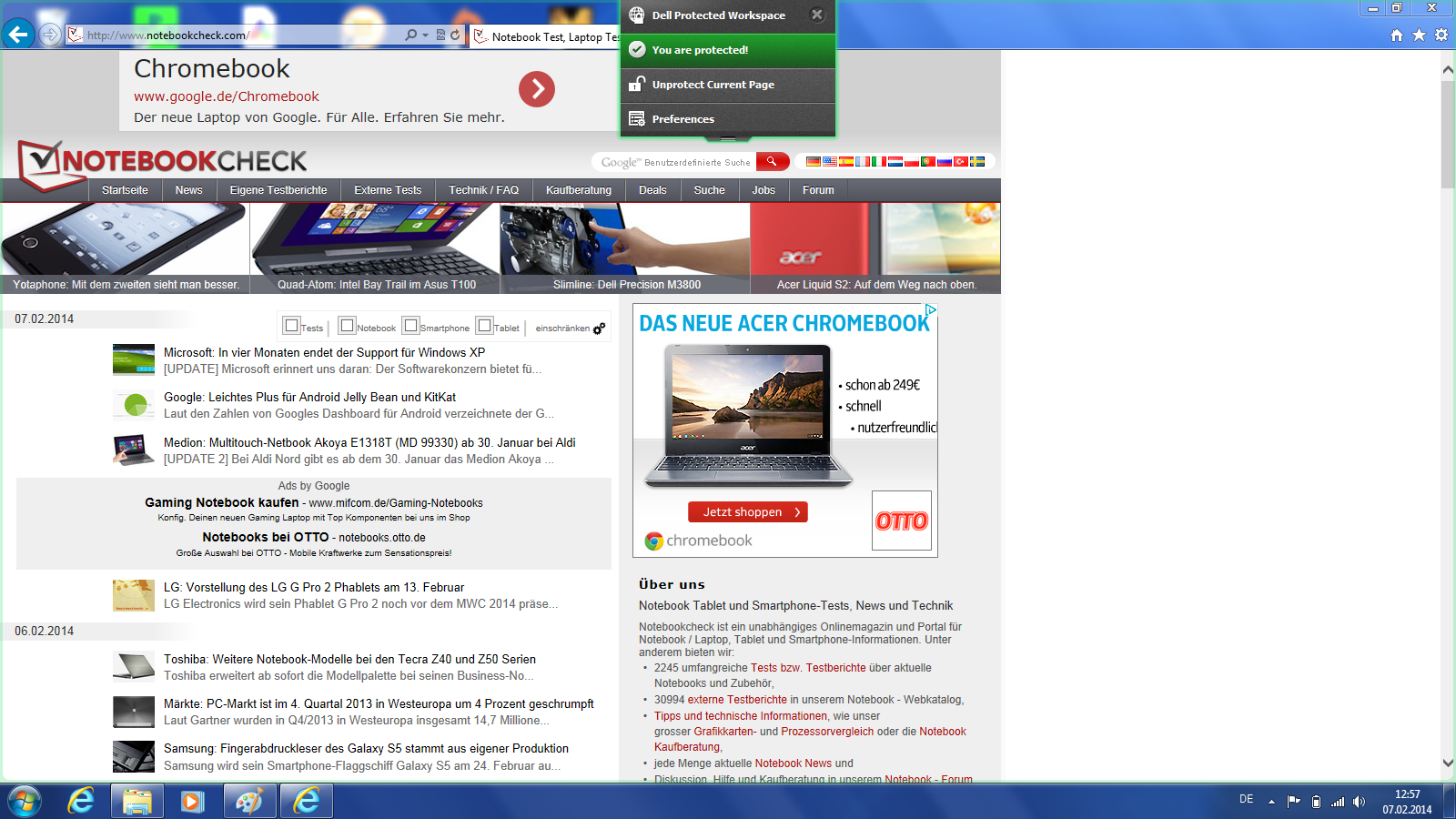Open the Startseite menu item
The width and height of the screenshot is (1456, 819).
pos(125,190)
